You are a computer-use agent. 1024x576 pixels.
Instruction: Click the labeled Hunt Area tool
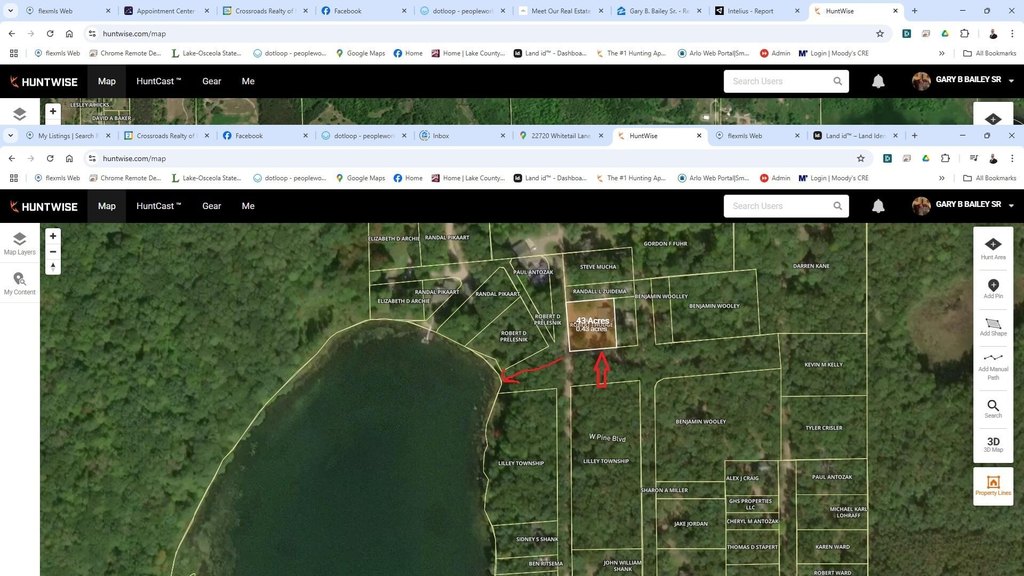coord(992,248)
